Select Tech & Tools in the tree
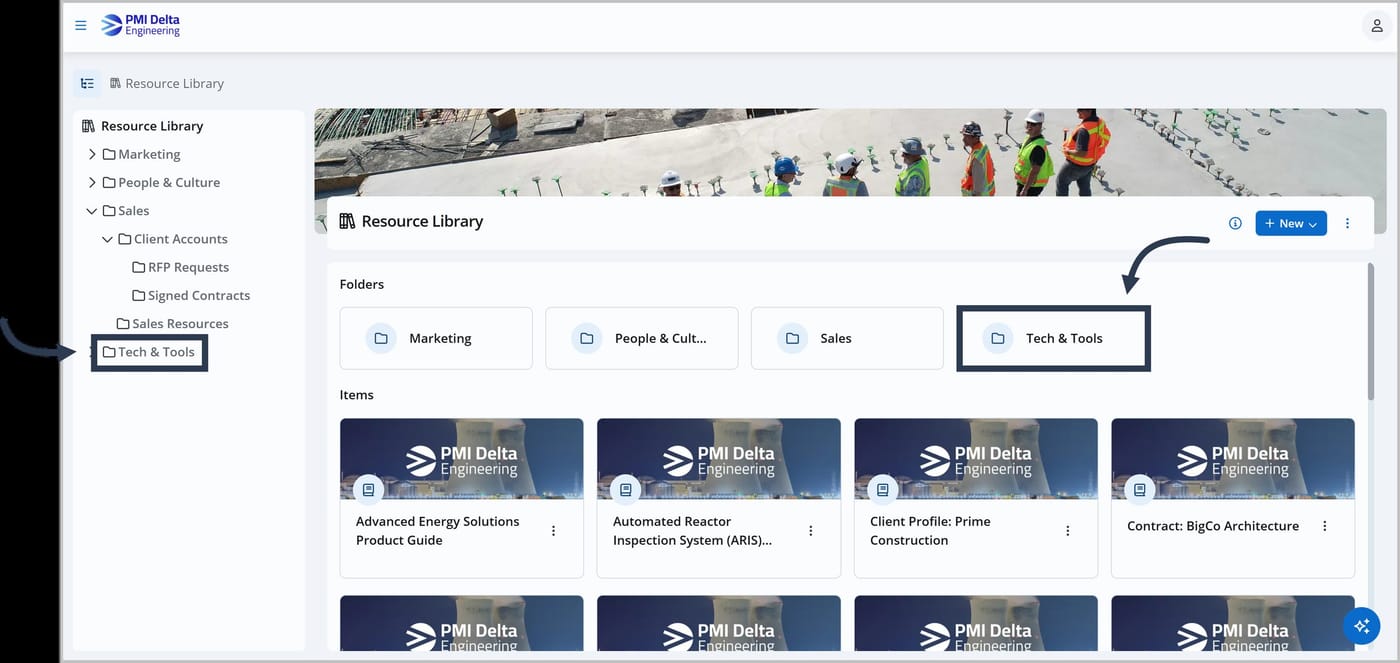This screenshot has height=663, width=1400. [x=149, y=352]
